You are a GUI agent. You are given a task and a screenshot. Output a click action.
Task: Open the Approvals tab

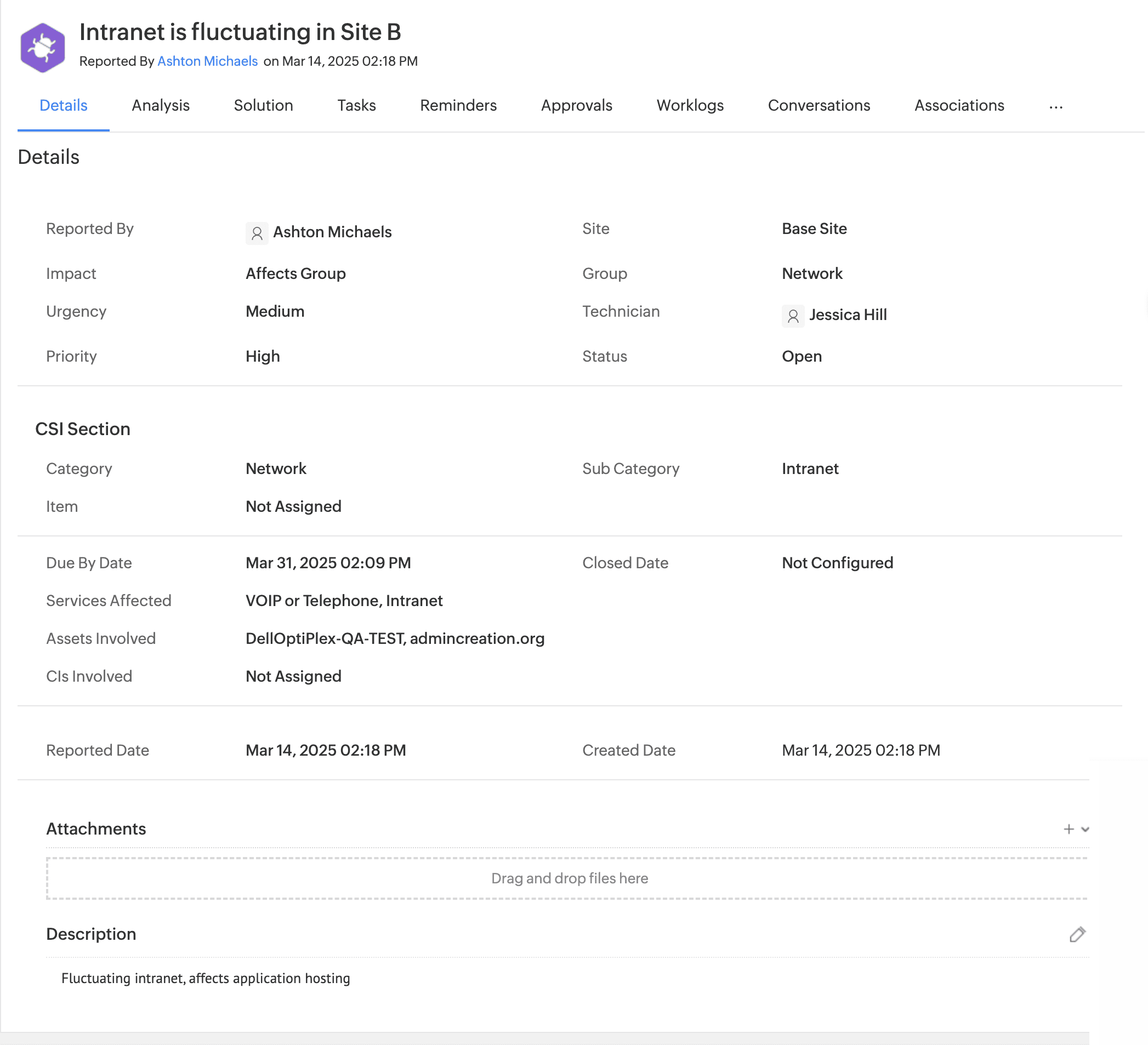coord(576,106)
